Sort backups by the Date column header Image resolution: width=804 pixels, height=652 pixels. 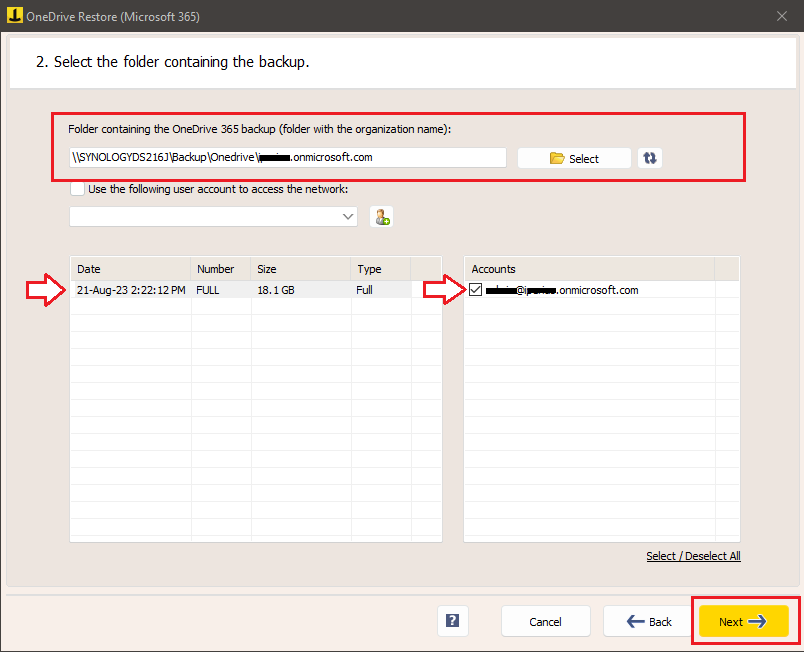click(130, 269)
